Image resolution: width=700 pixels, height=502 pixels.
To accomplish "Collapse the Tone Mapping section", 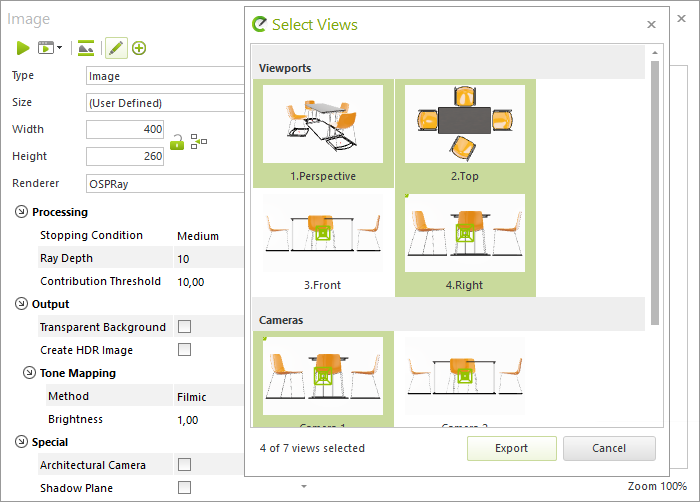I will [29, 372].
